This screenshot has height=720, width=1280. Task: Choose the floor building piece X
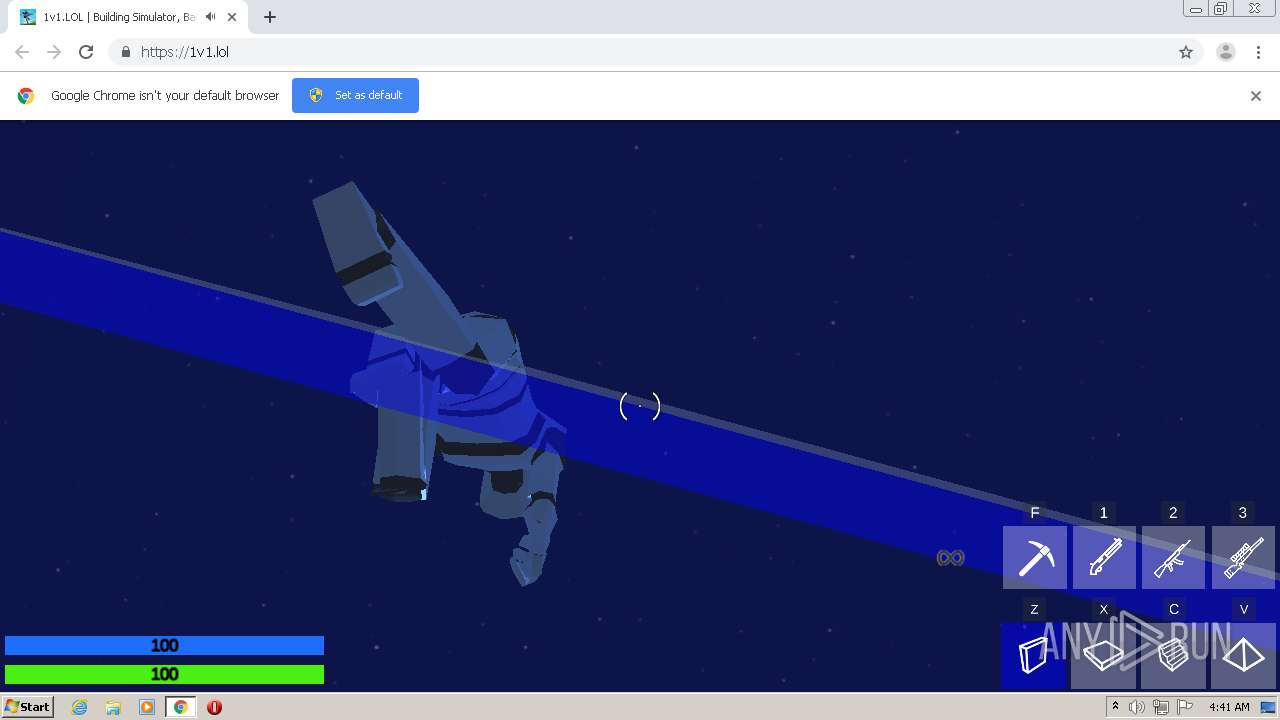pyautogui.click(x=1104, y=656)
